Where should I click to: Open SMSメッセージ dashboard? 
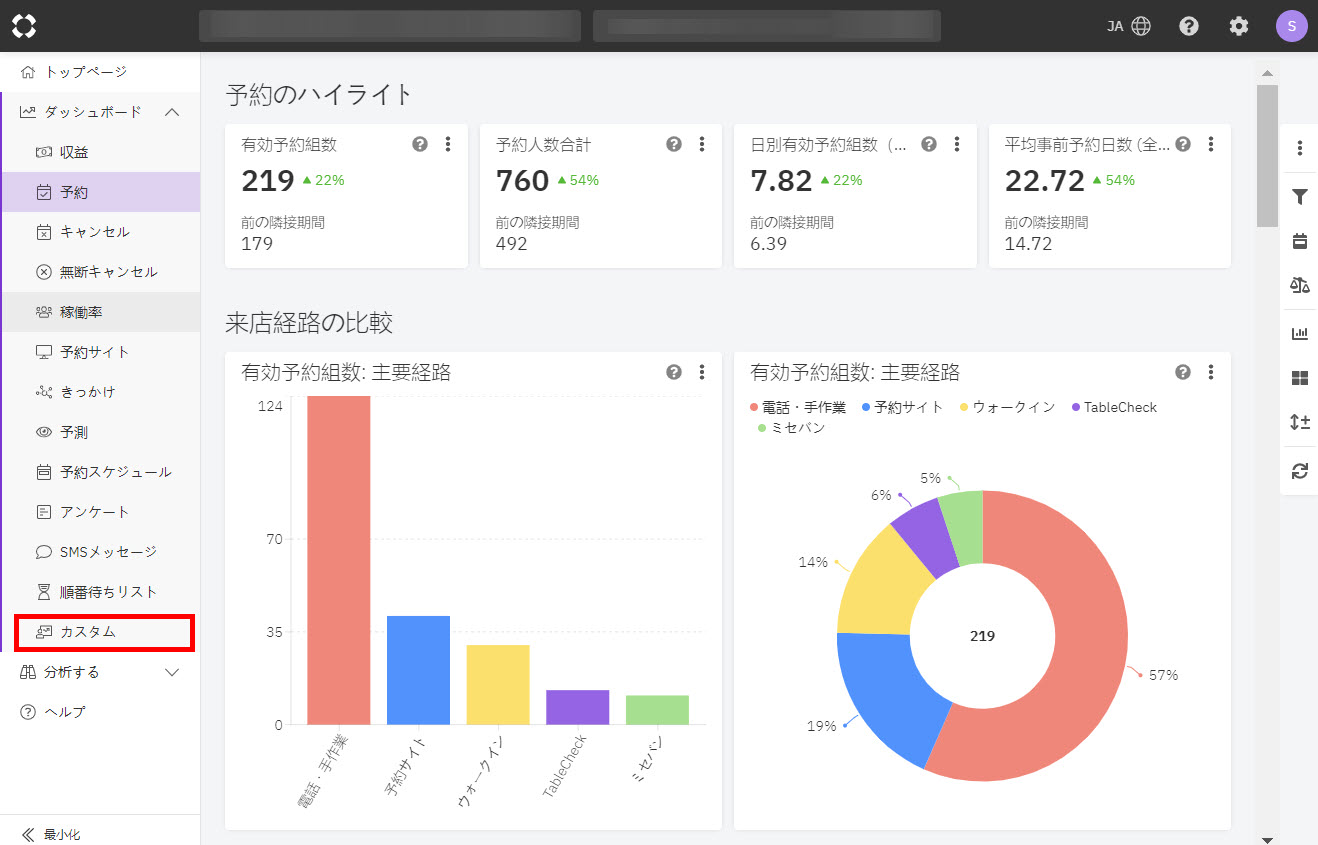[100, 552]
